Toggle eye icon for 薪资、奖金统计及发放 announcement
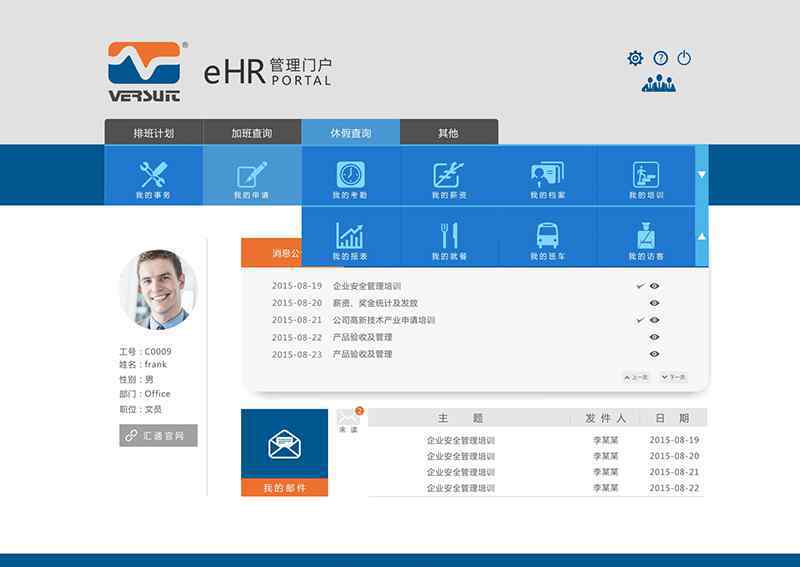 pyautogui.click(x=655, y=303)
